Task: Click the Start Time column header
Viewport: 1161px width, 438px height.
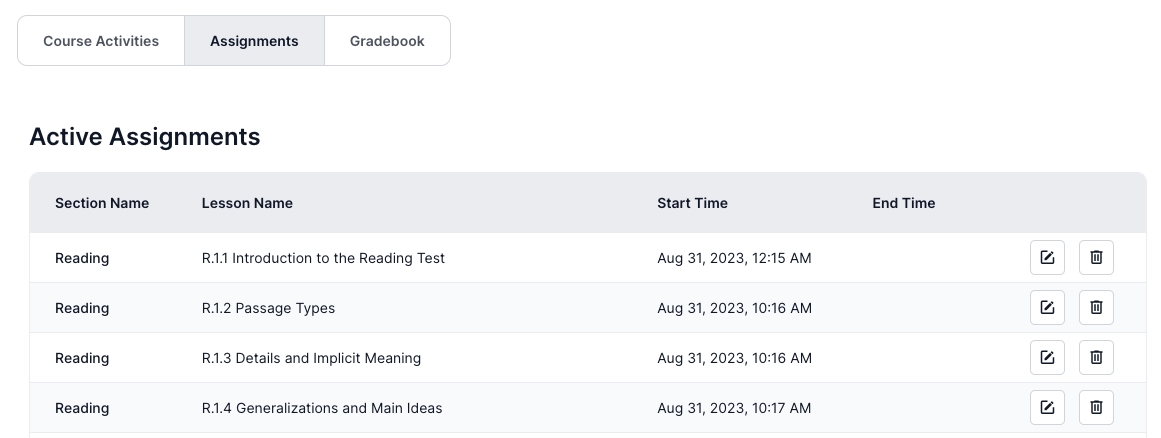Action: point(692,203)
